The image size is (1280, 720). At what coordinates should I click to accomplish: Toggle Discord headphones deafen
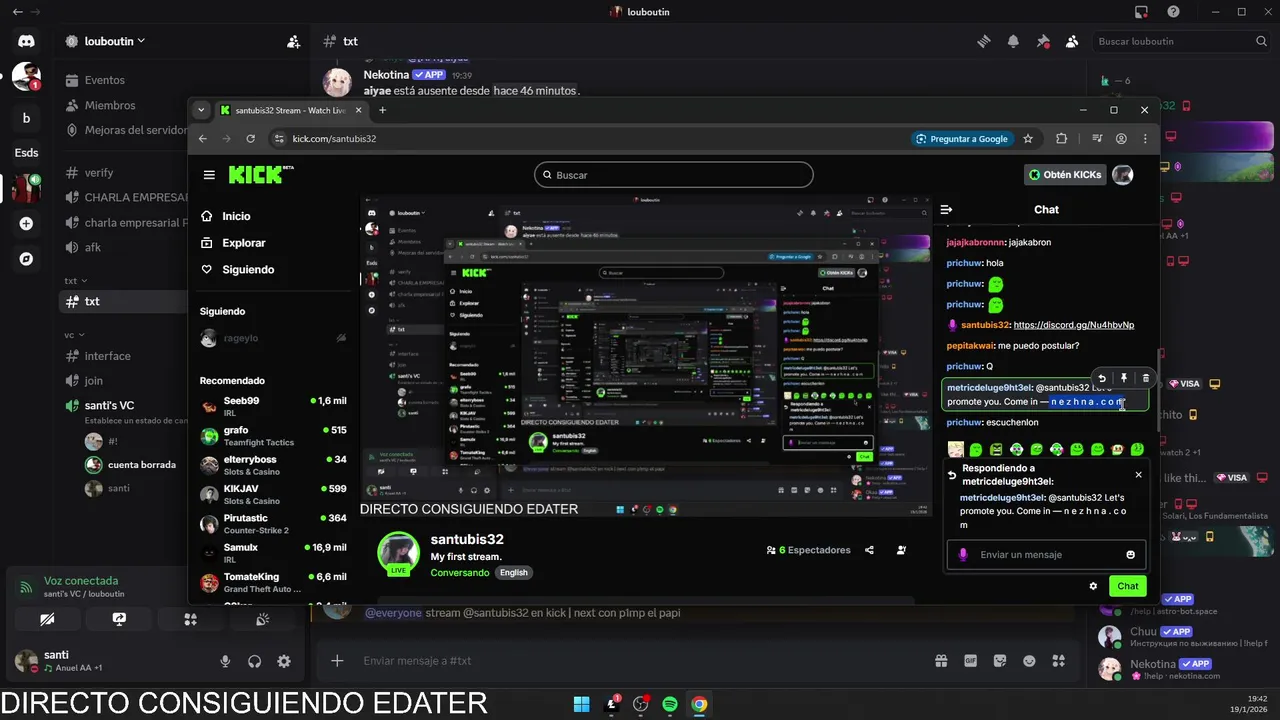click(254, 661)
